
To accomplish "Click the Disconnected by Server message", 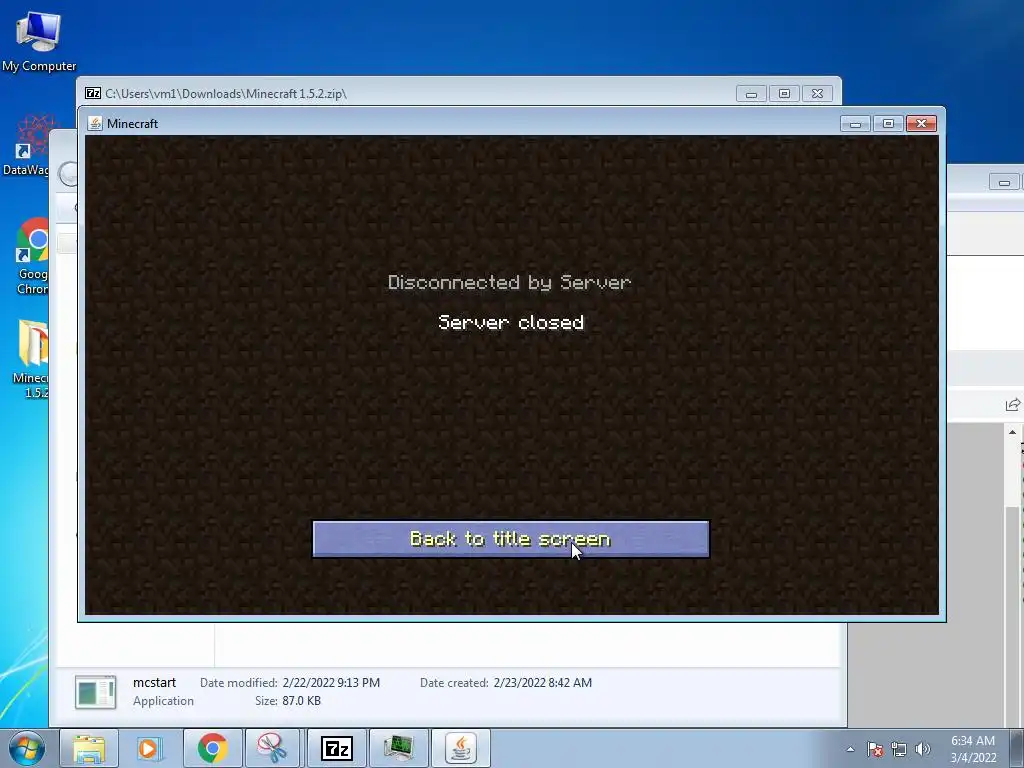I will [509, 282].
